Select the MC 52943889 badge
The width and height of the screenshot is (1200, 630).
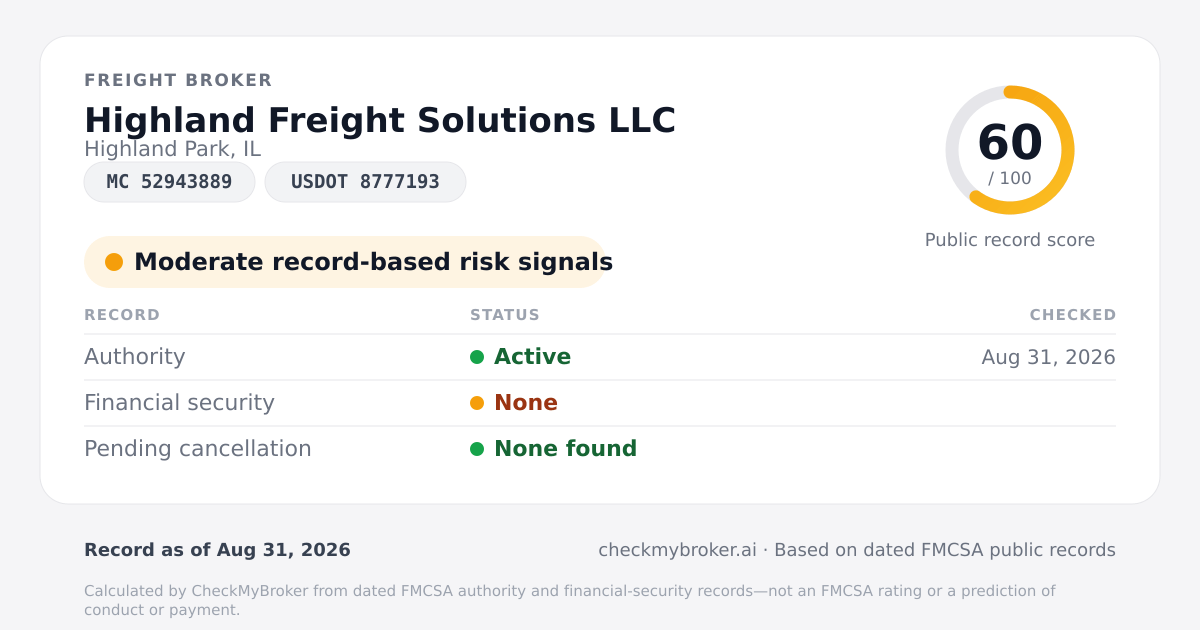pos(169,182)
